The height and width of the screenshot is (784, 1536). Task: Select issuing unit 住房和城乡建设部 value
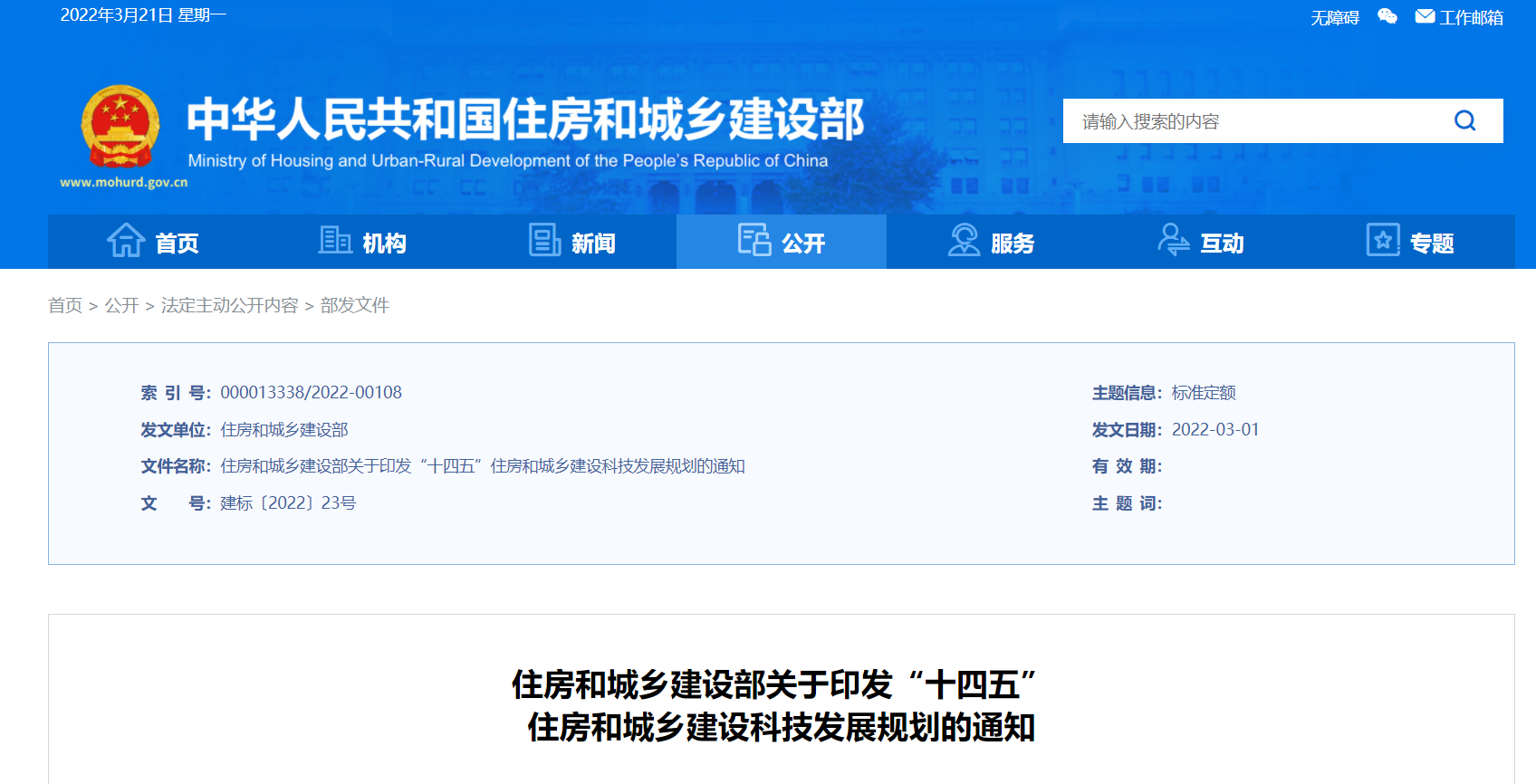[284, 429]
